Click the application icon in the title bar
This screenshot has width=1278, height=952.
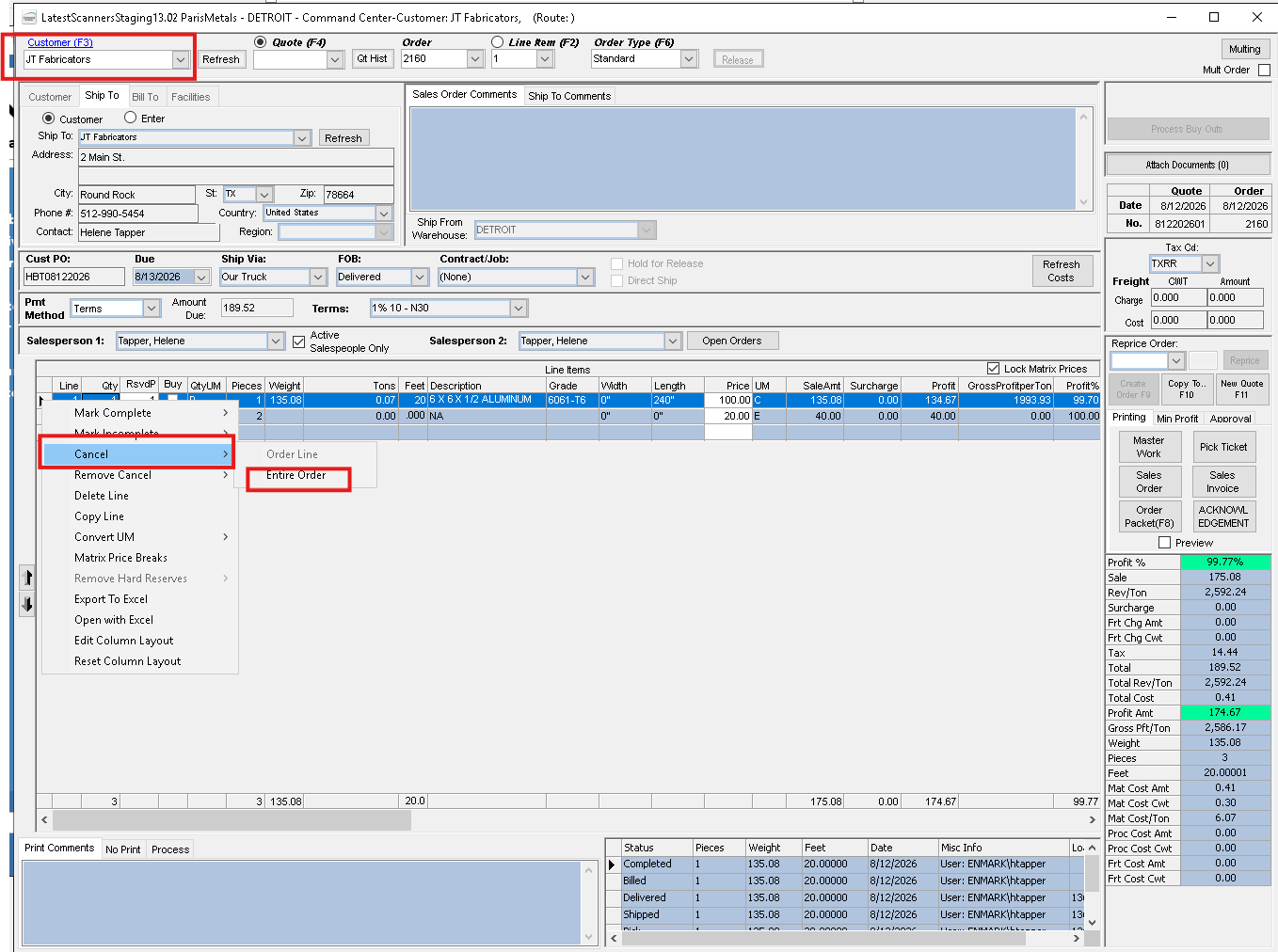pyautogui.click(x=29, y=17)
